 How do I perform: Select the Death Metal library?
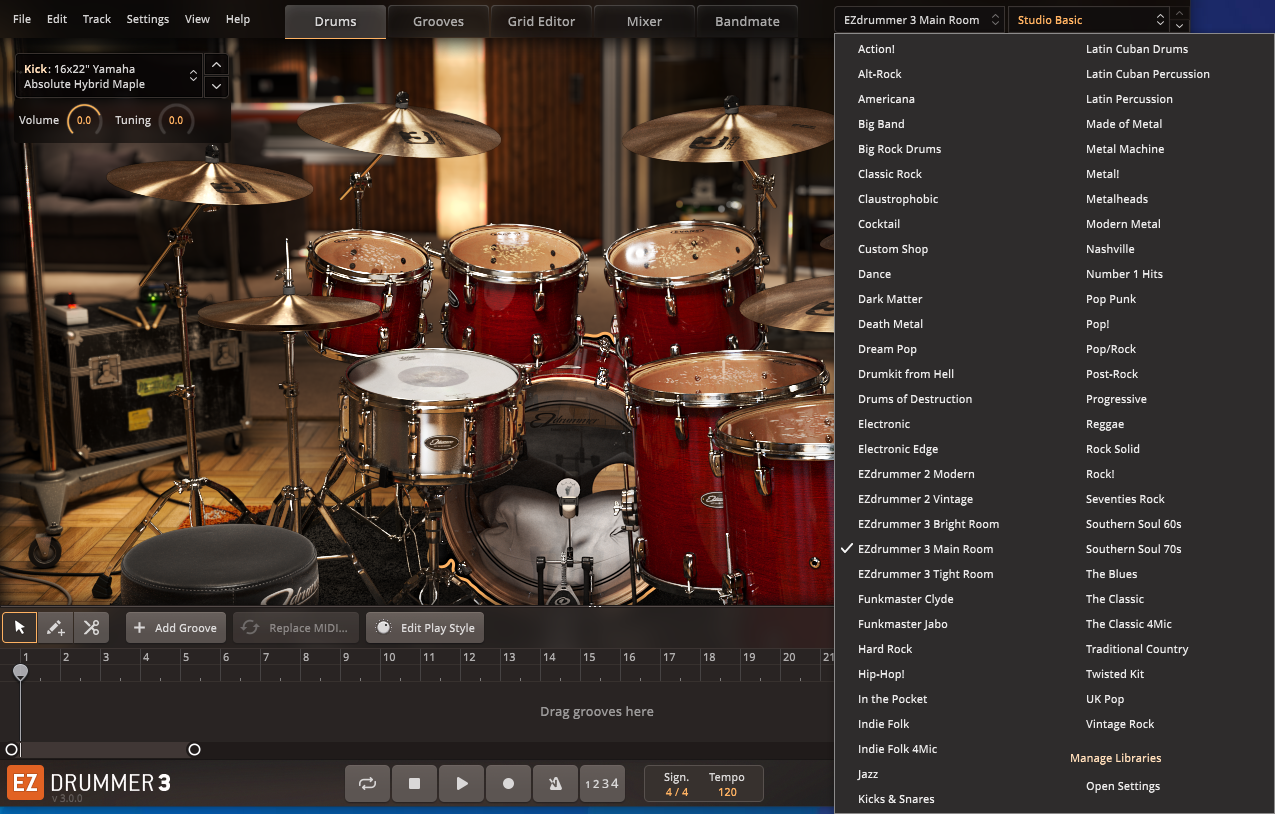coord(890,324)
